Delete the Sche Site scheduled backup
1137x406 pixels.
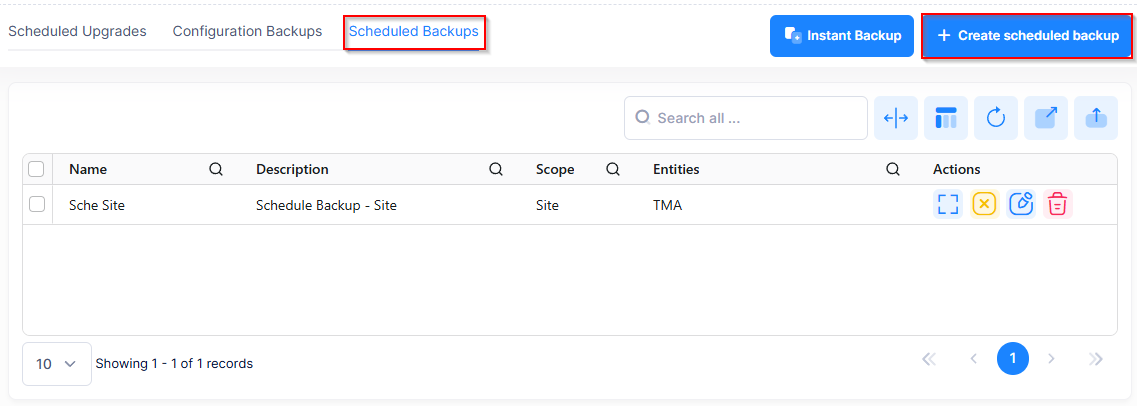pyautogui.click(x=1057, y=204)
